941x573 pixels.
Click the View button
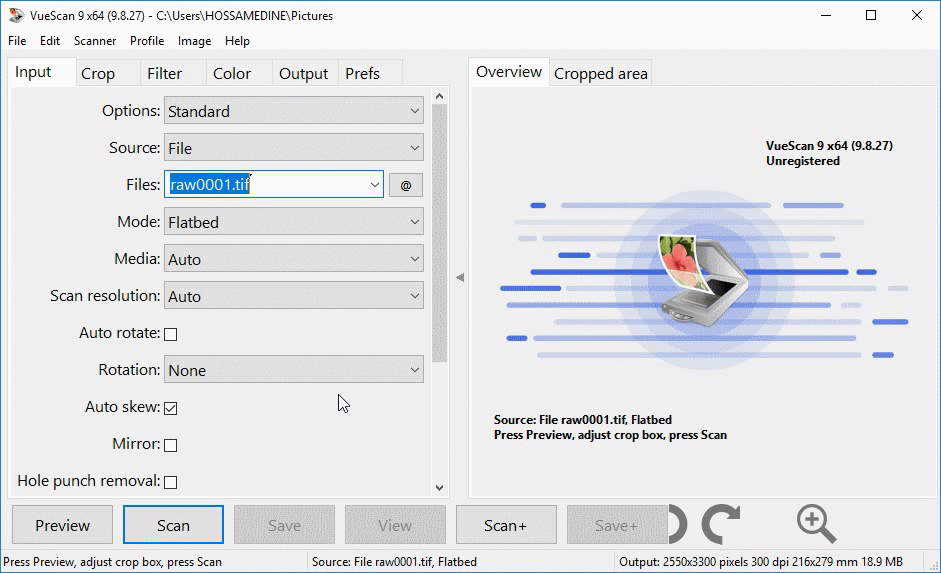tap(395, 525)
